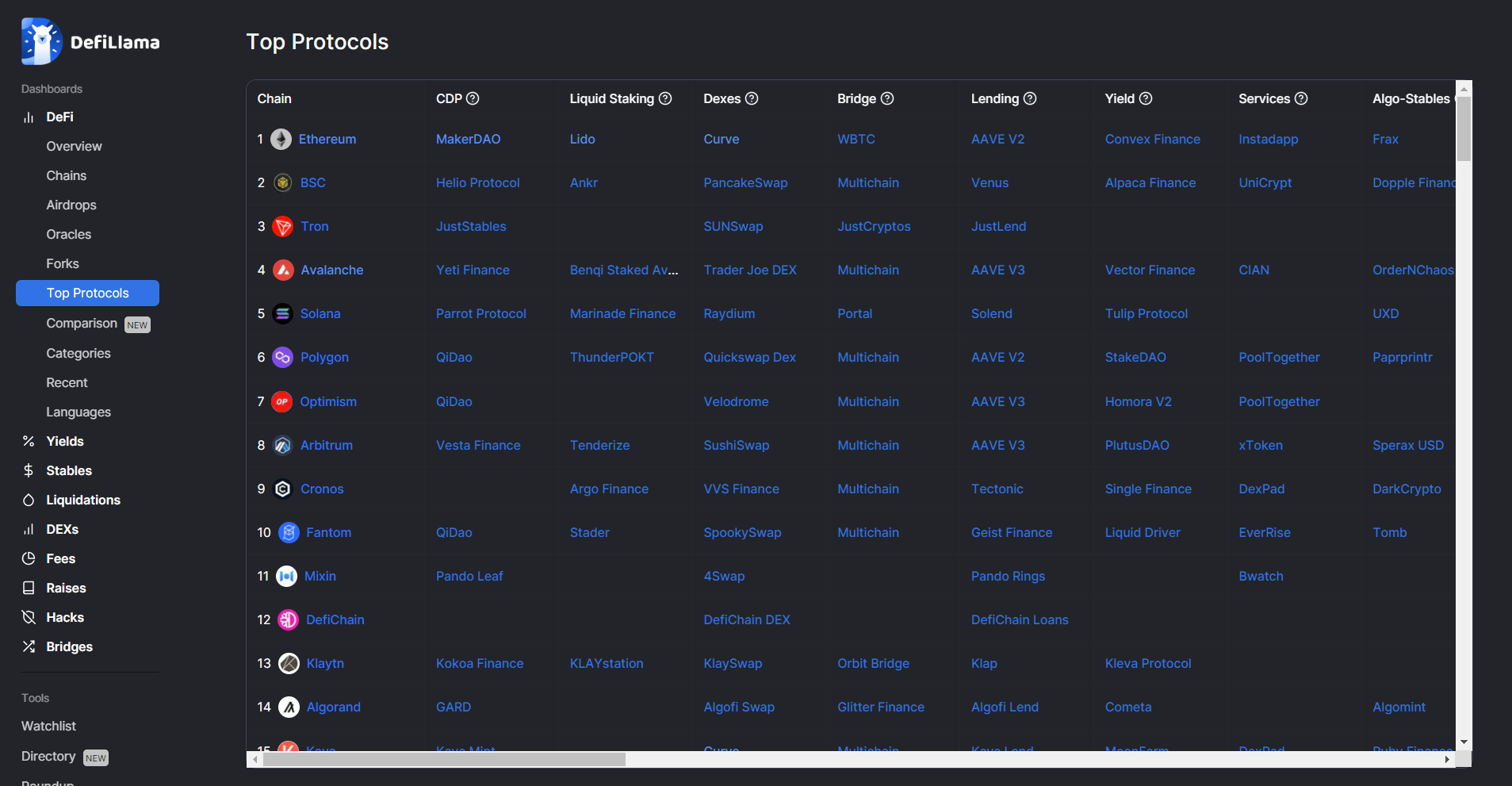This screenshot has width=1512, height=786.
Task: Open the DEXs section
Action: pyautogui.click(x=62, y=529)
